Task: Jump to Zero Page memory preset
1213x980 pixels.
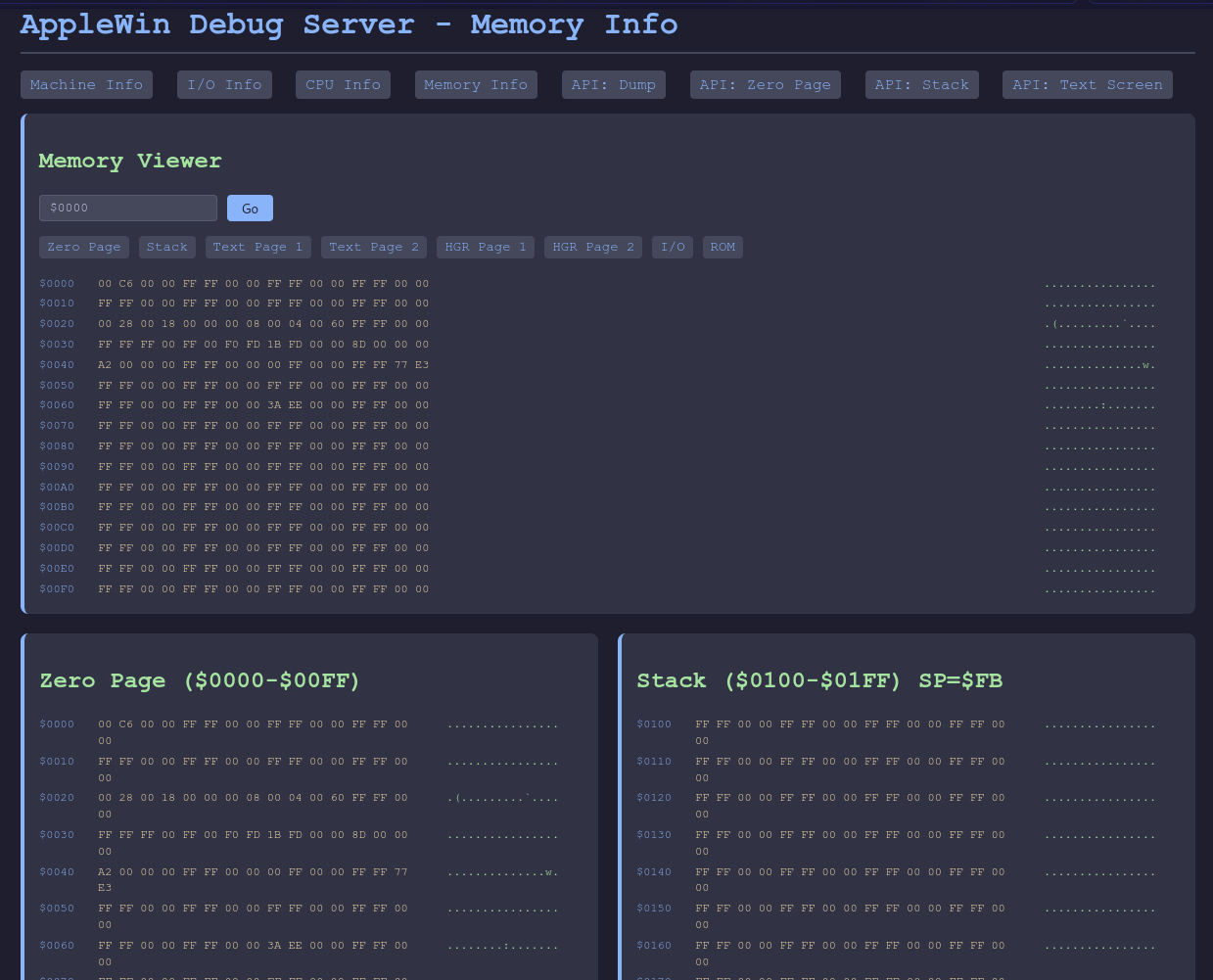Action: tap(84, 247)
